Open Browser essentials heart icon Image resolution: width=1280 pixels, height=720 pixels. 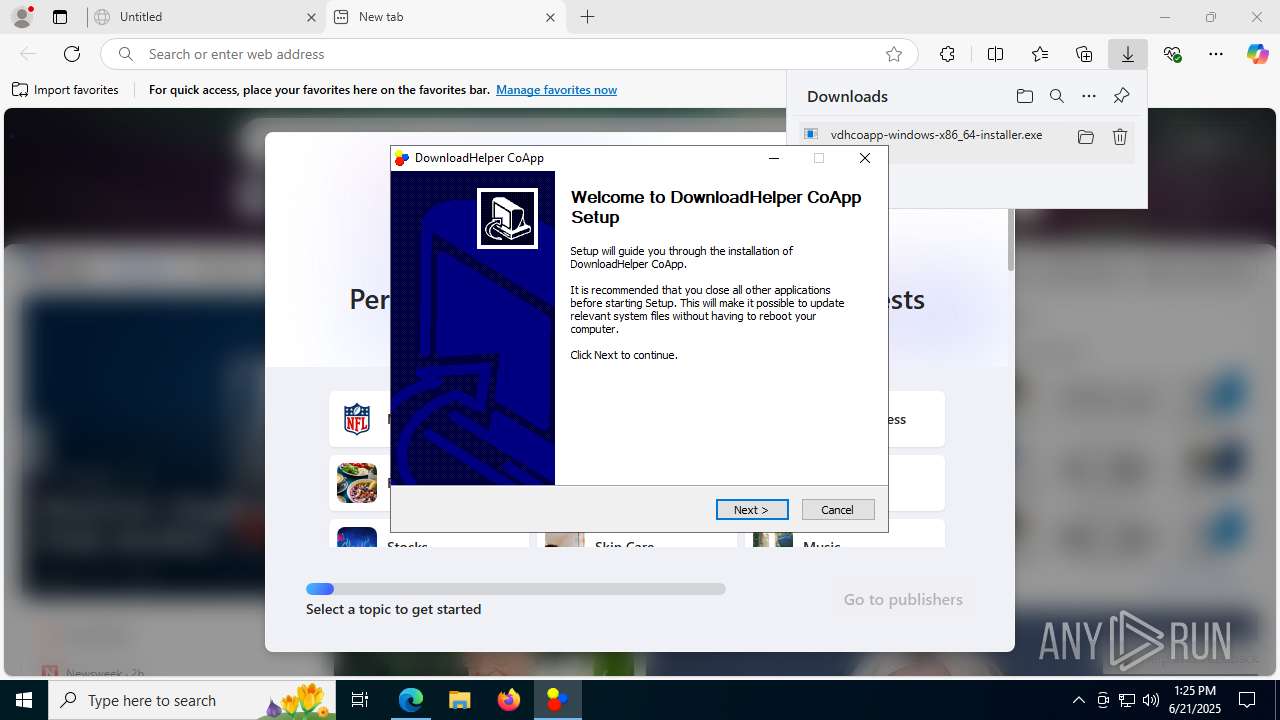[1172, 54]
